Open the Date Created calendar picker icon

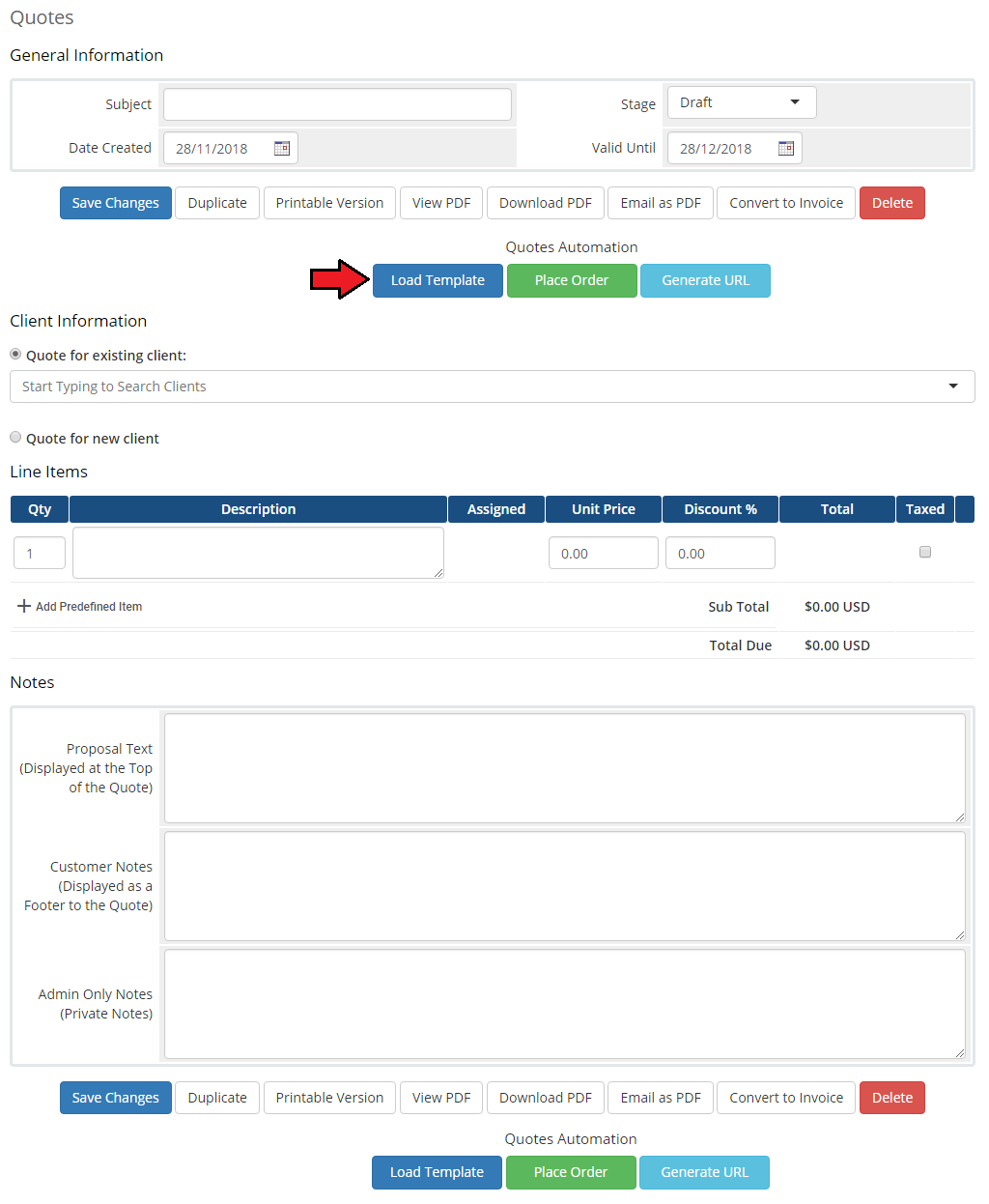pos(282,148)
